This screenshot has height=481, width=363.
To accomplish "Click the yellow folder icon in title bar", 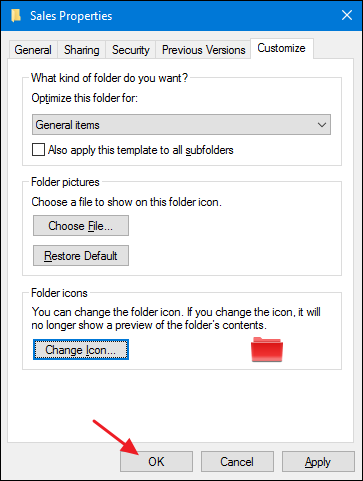I will pos(16,15).
